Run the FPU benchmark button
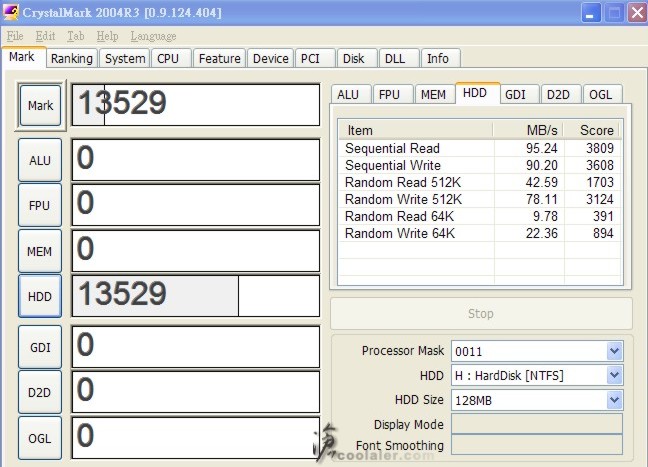The image size is (648, 467). coord(40,205)
